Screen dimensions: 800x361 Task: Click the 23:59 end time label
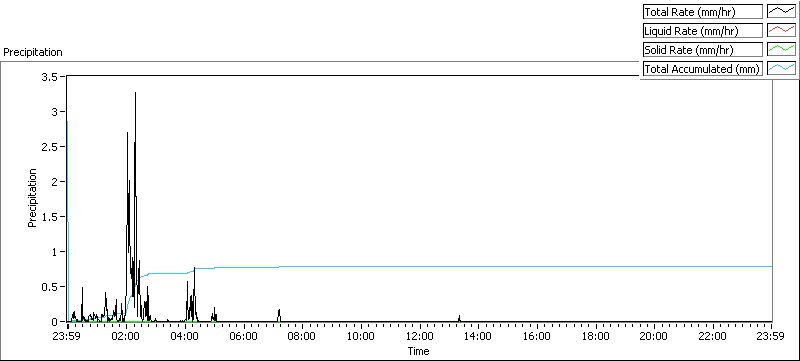(x=771, y=336)
